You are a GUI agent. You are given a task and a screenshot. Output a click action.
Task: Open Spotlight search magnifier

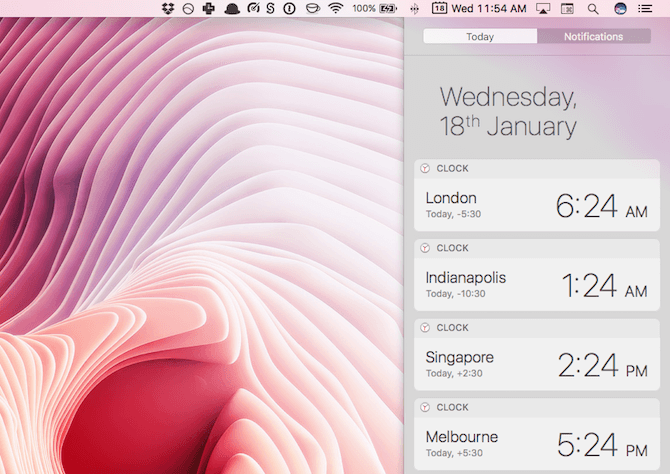point(593,8)
